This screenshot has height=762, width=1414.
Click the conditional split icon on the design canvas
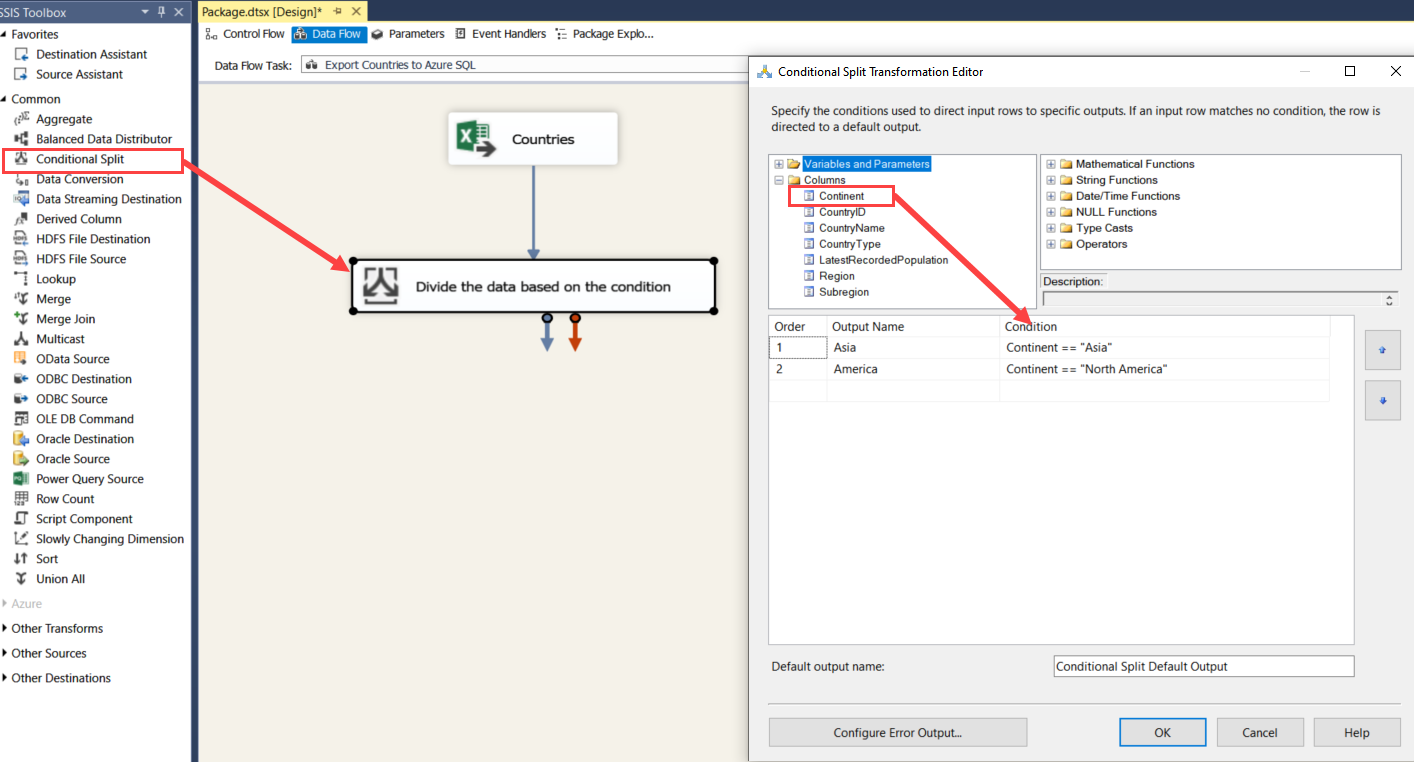[381, 286]
